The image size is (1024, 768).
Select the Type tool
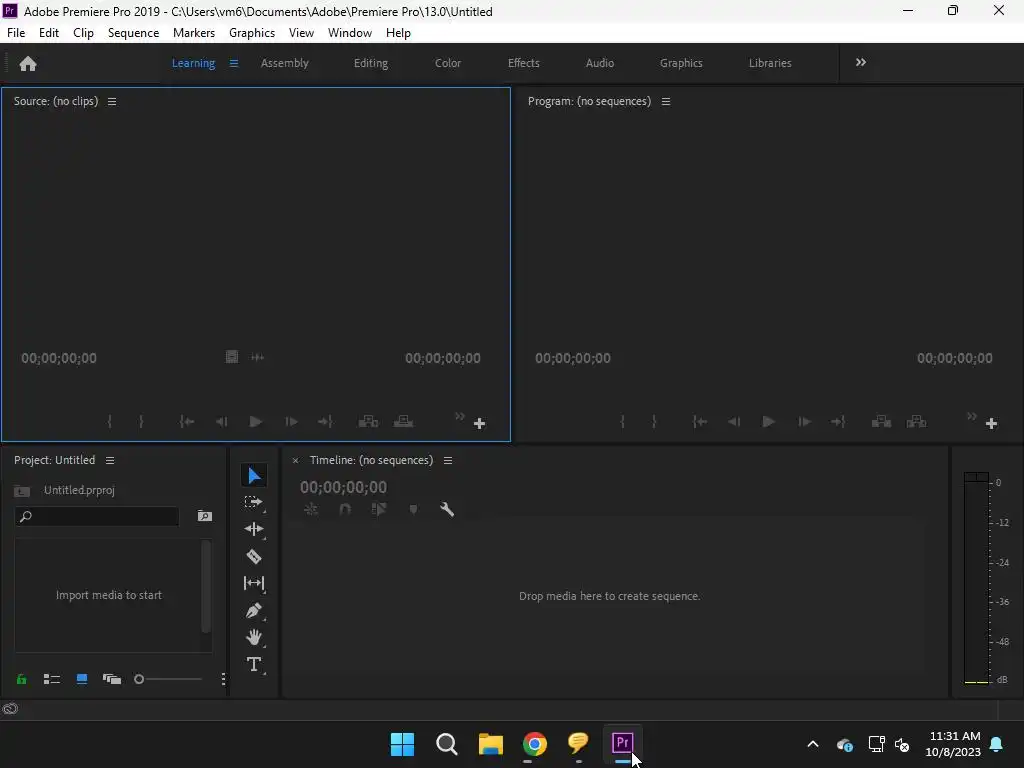click(253, 665)
